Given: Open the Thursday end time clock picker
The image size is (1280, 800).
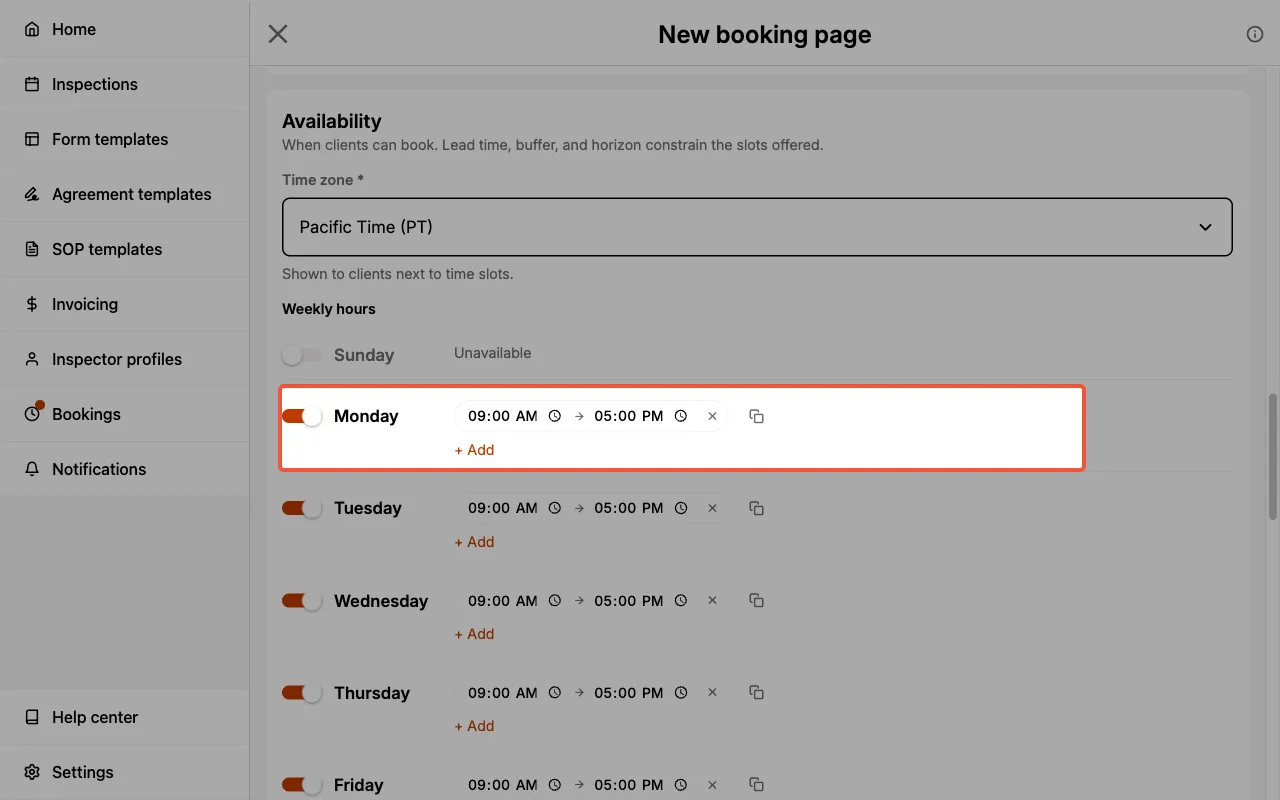Looking at the screenshot, I should coord(681,693).
